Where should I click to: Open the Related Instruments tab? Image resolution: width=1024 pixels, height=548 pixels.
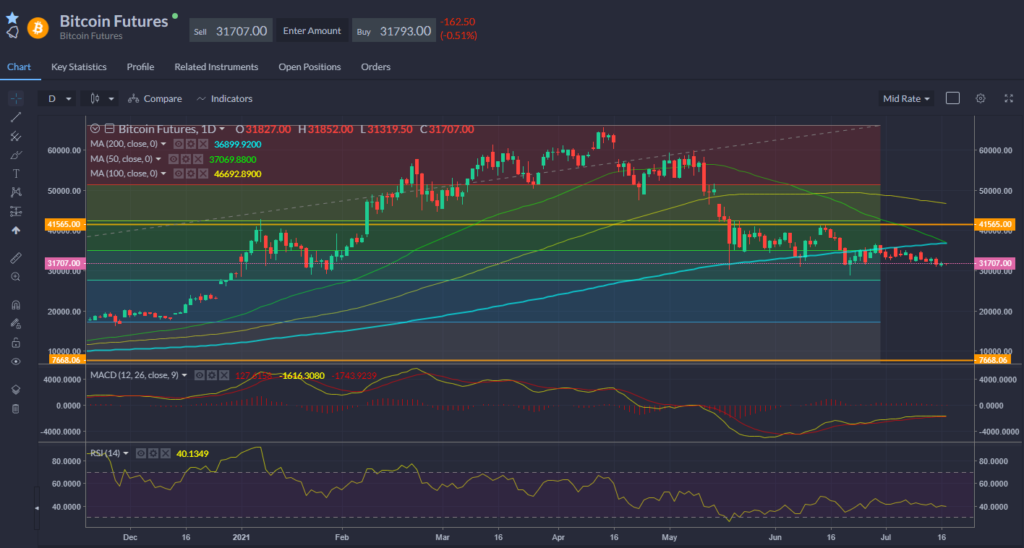216,67
